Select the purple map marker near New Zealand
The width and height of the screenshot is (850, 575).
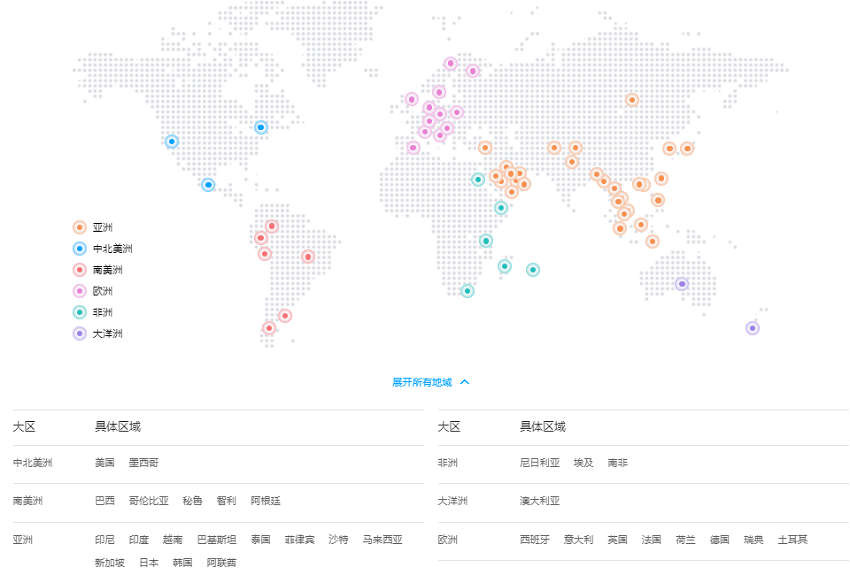tap(752, 328)
